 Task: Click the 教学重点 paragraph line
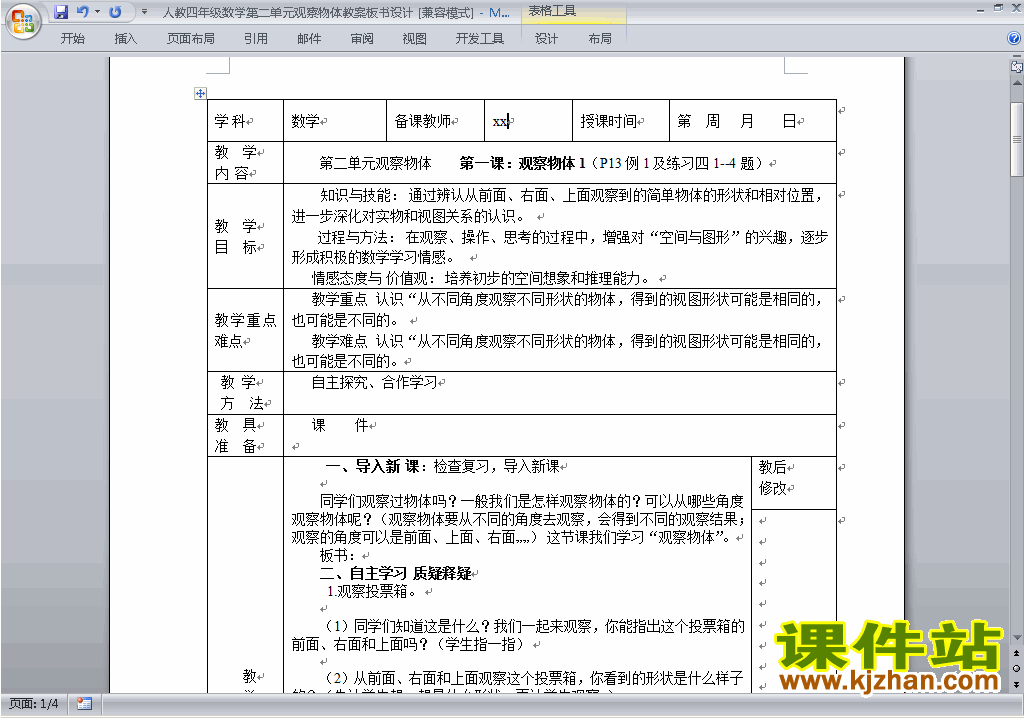coord(567,299)
